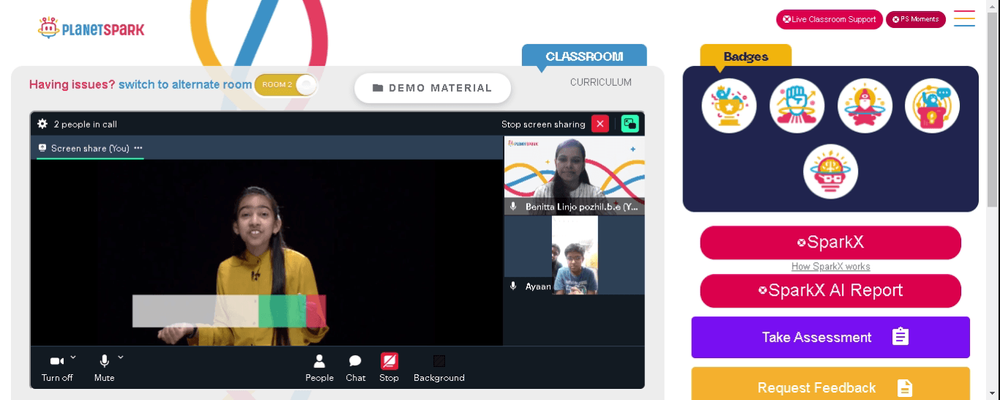Image resolution: width=1000 pixels, height=400 pixels.
Task: Expand camera options chevron
Action: point(73,357)
